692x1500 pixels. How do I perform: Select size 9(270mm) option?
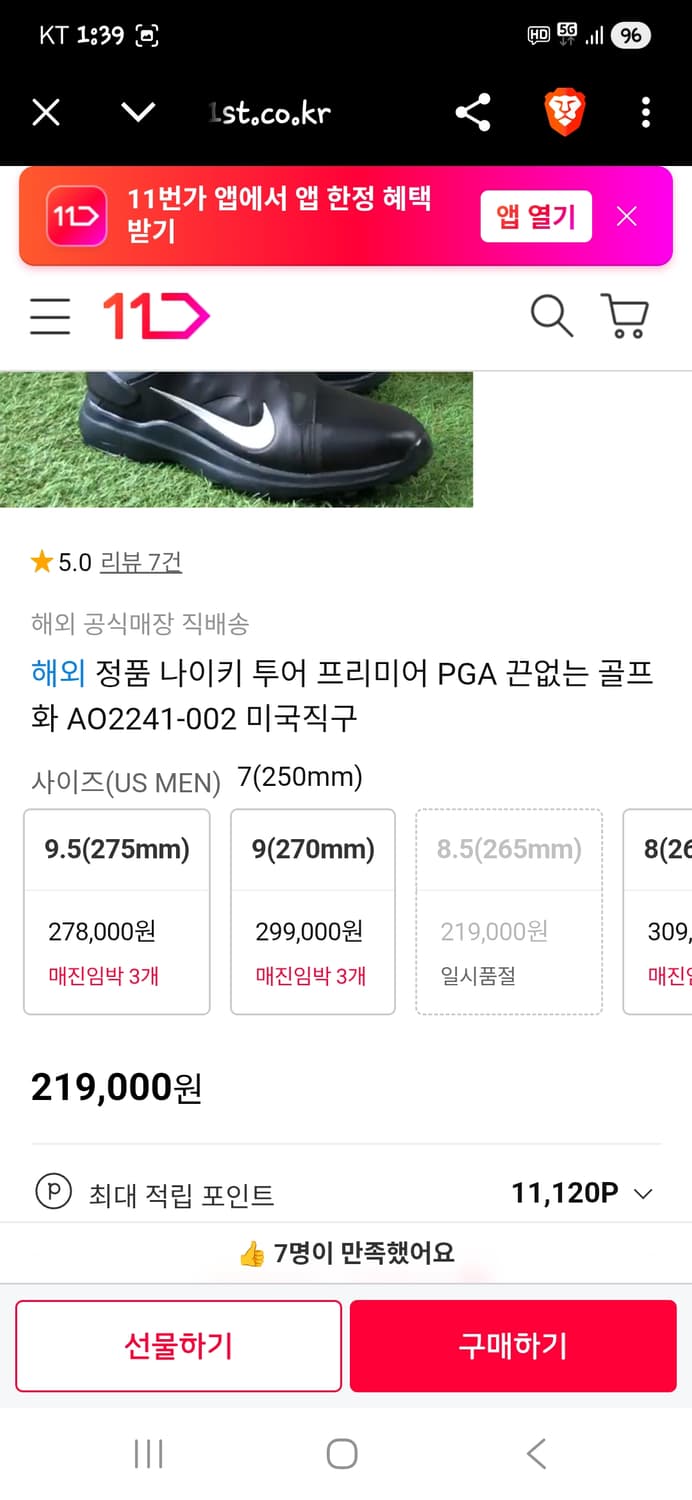click(x=312, y=911)
